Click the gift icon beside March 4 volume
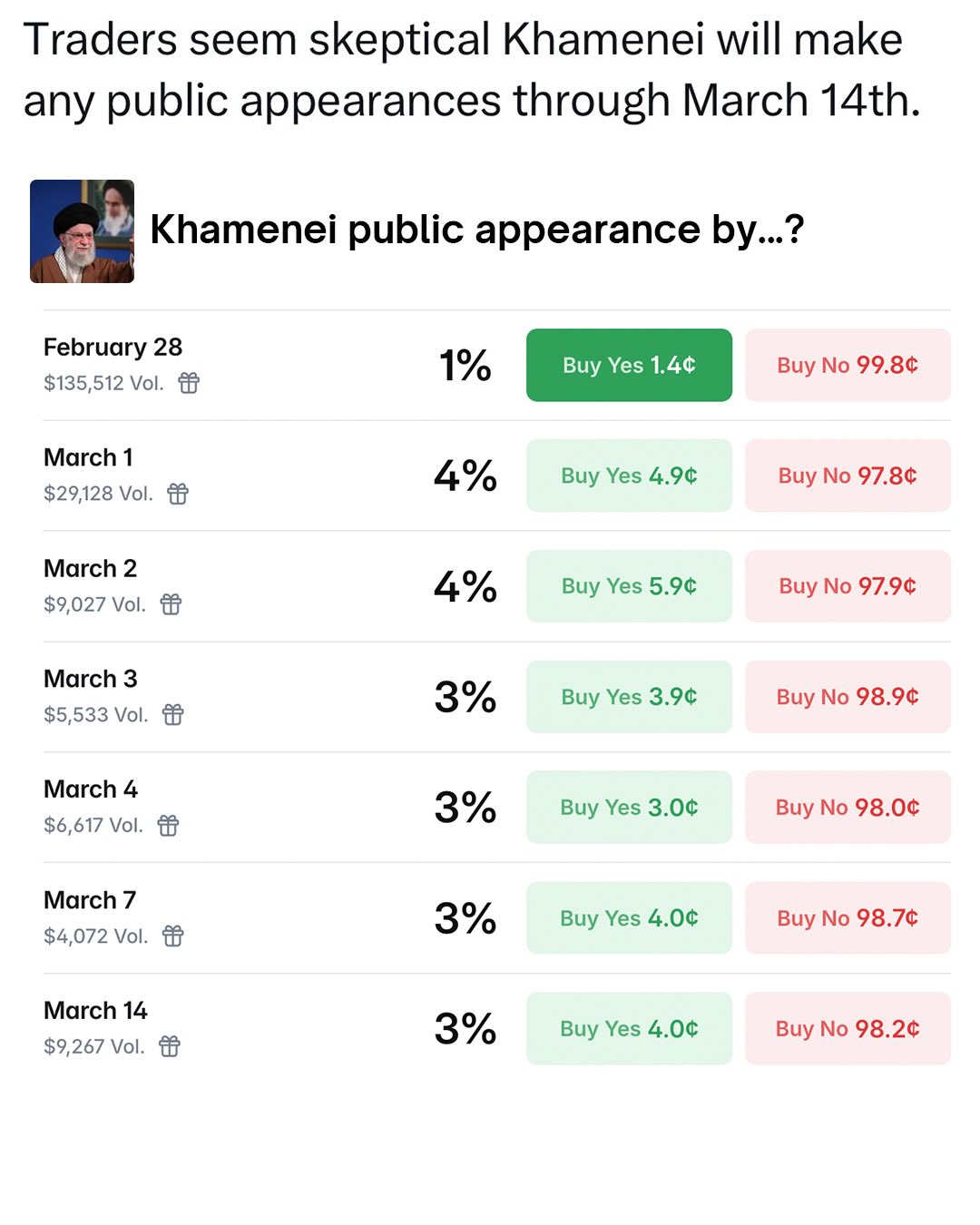The image size is (980, 1225). [168, 826]
